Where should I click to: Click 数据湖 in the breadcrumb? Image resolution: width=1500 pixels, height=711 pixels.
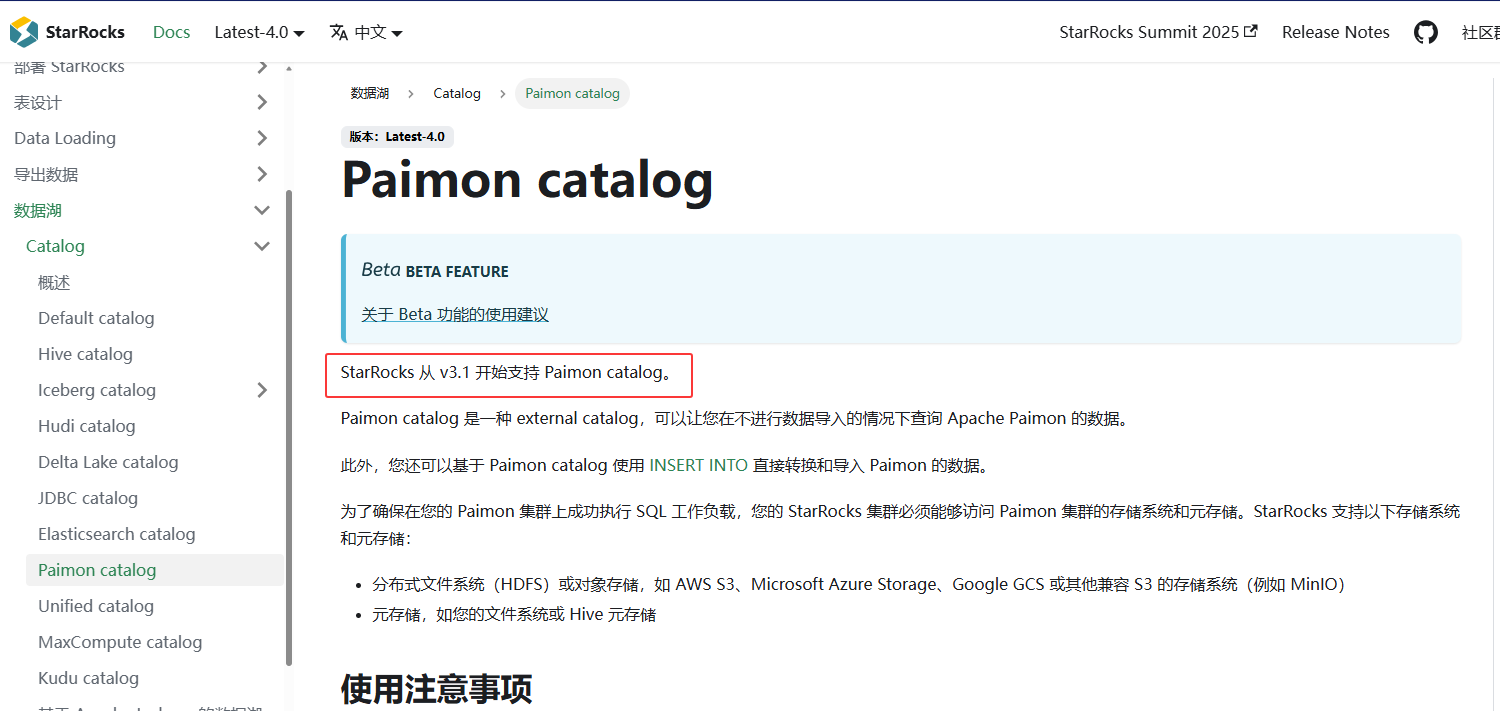(369, 93)
